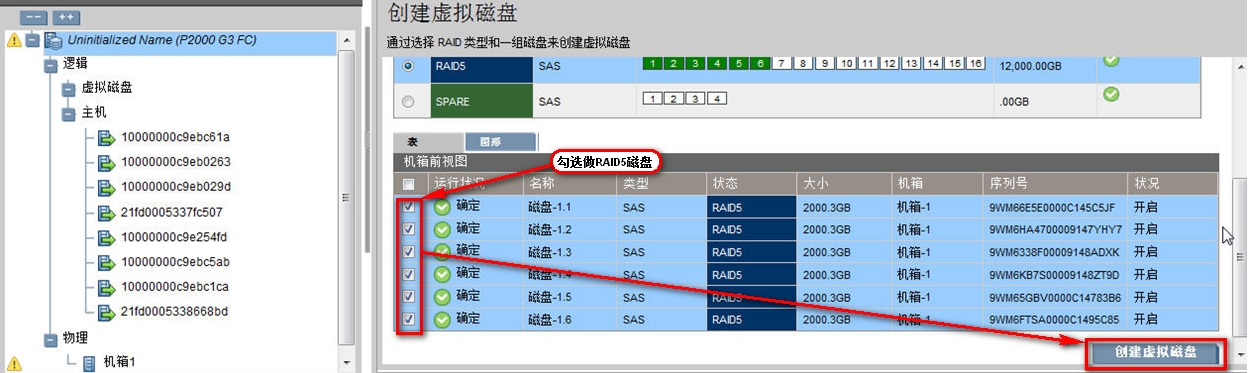Viewport: 1248px width, 373px height.
Task: Click the enclosure icon next to 机箱1
Action: coord(89,362)
